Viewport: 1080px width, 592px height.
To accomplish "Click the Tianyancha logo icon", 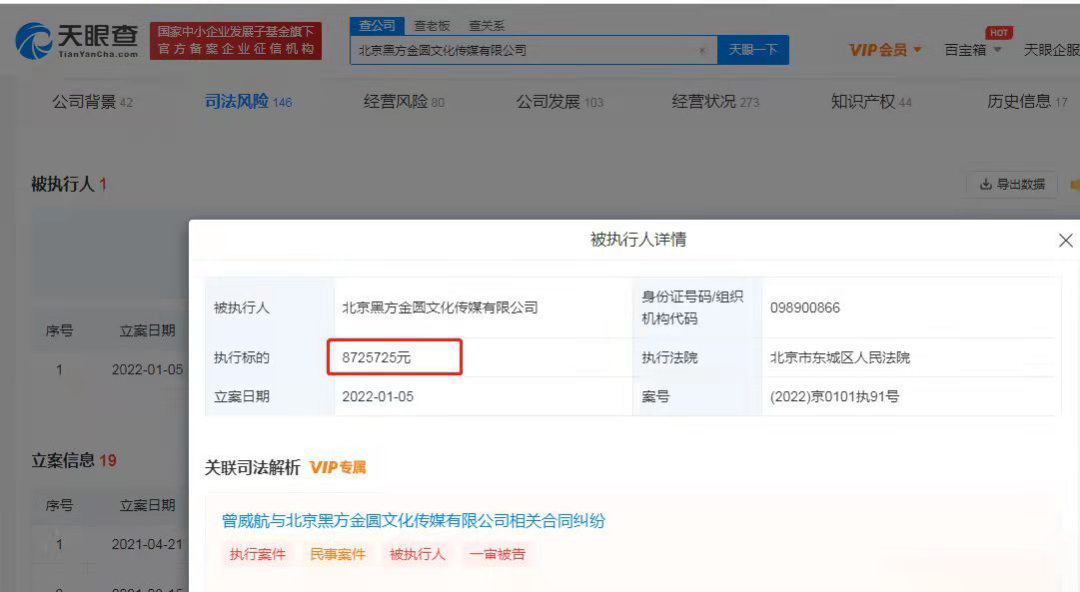I will pyautogui.click(x=33, y=41).
